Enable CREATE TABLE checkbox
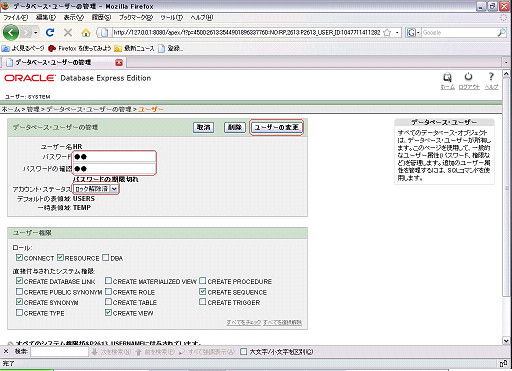512x371 pixels. pos(108,302)
